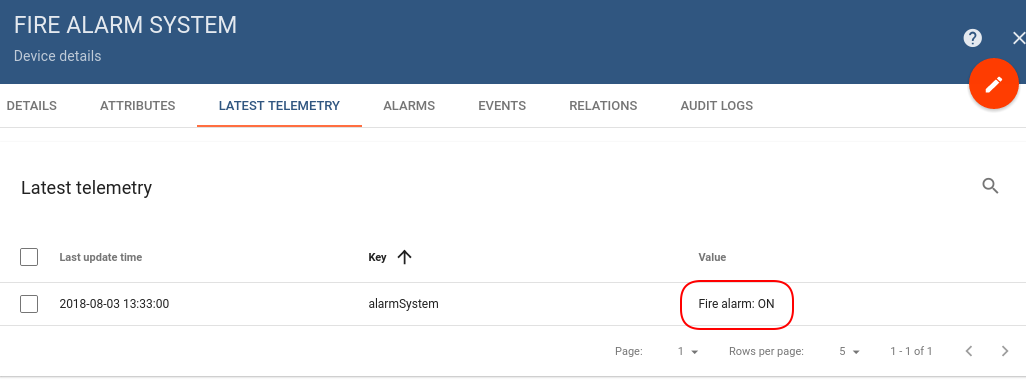Open the Audit Logs tab
This screenshot has width=1026, height=382.
(x=716, y=105)
